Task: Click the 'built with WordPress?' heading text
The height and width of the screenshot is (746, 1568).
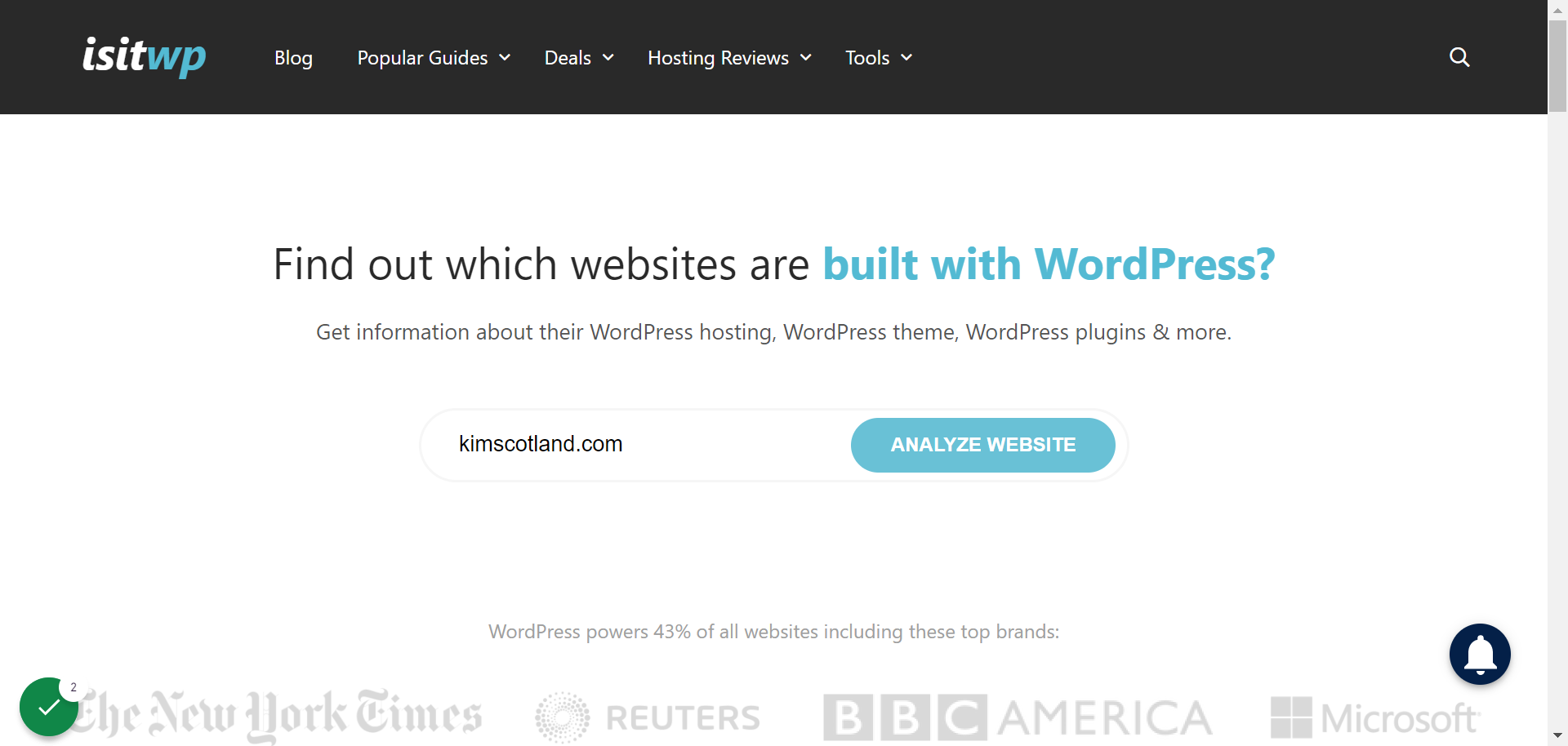Action: tap(1049, 264)
